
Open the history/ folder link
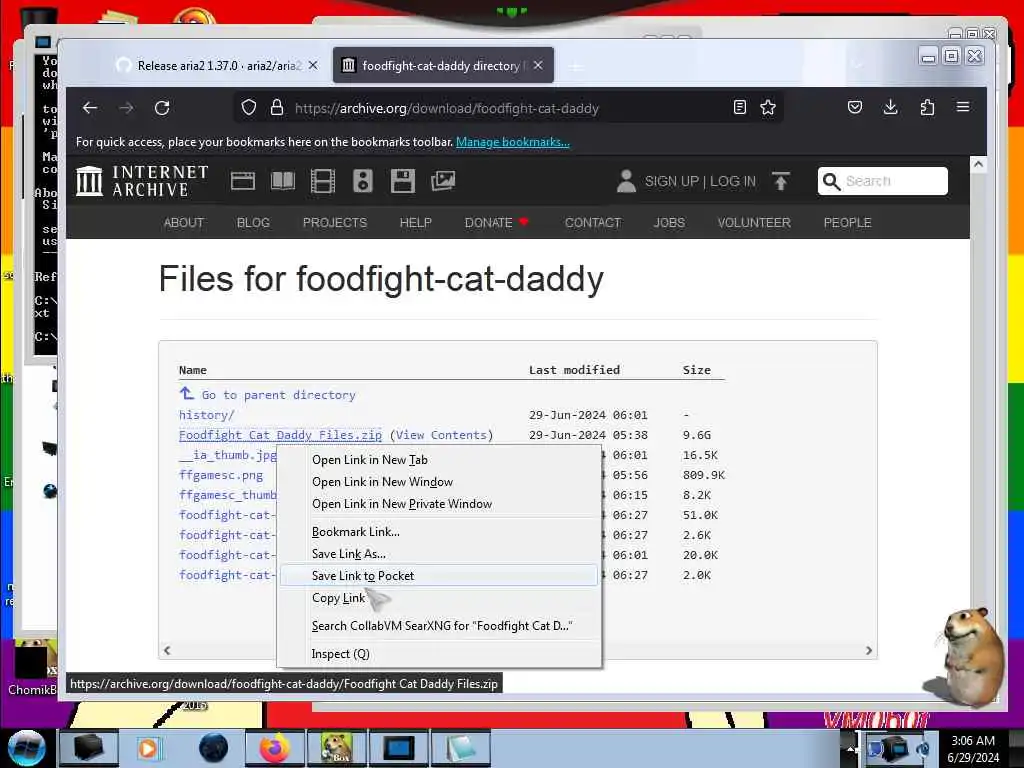pyautogui.click(x=206, y=415)
